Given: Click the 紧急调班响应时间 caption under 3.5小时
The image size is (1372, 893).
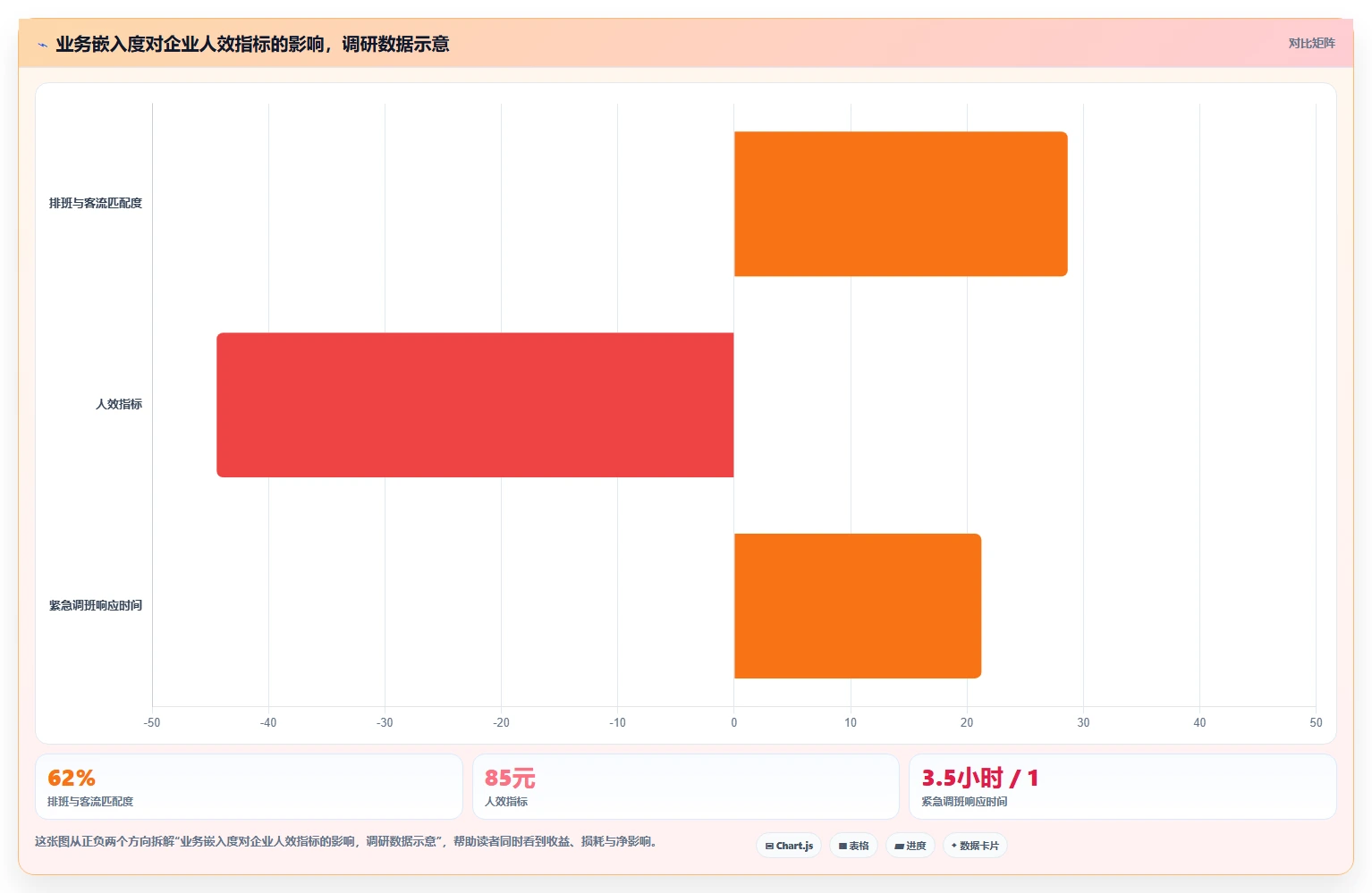Looking at the screenshot, I should click(x=964, y=802).
